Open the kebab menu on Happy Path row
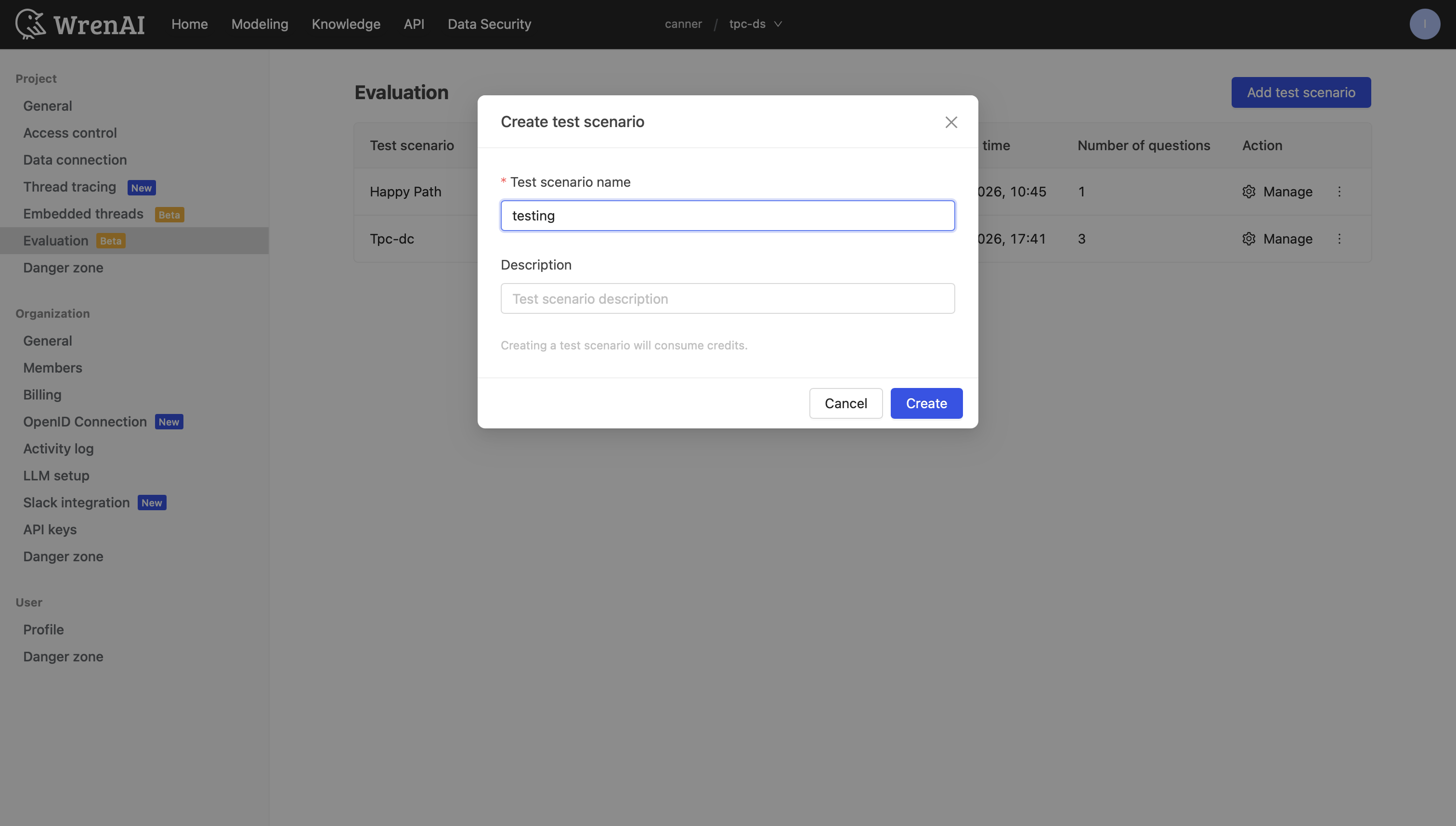 [1339, 191]
